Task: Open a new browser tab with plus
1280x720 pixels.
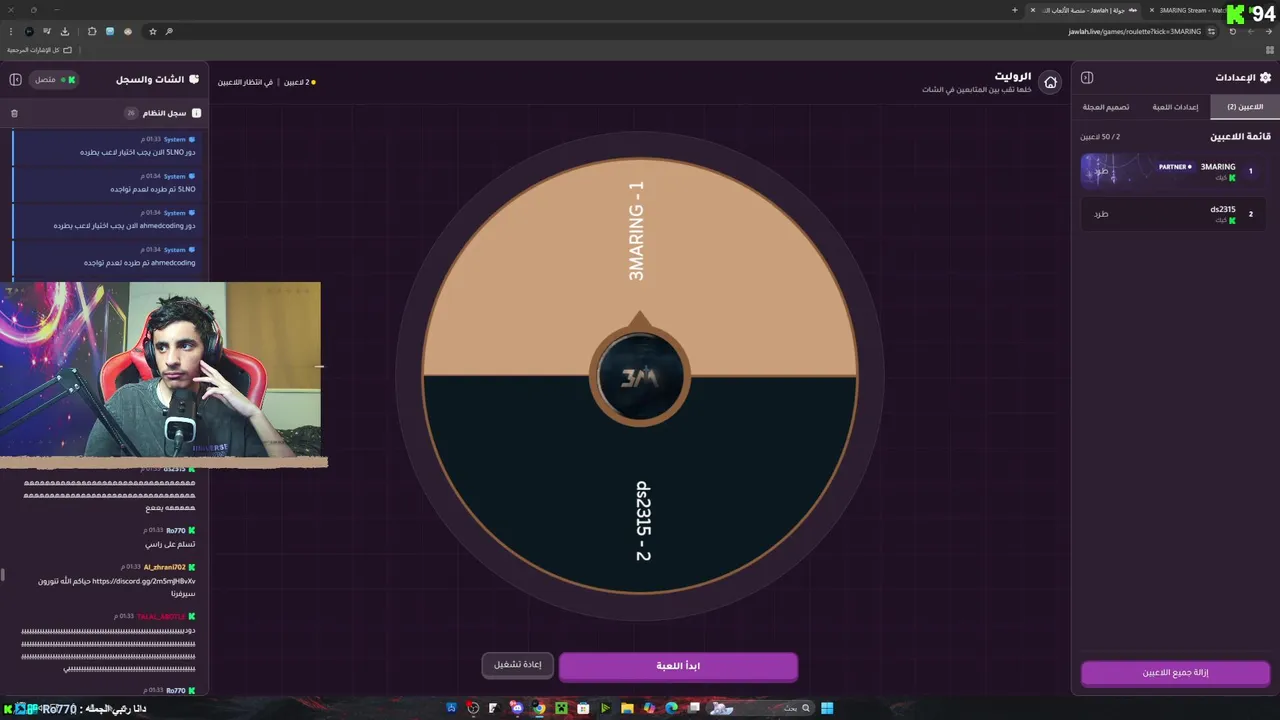Action: point(1015,10)
